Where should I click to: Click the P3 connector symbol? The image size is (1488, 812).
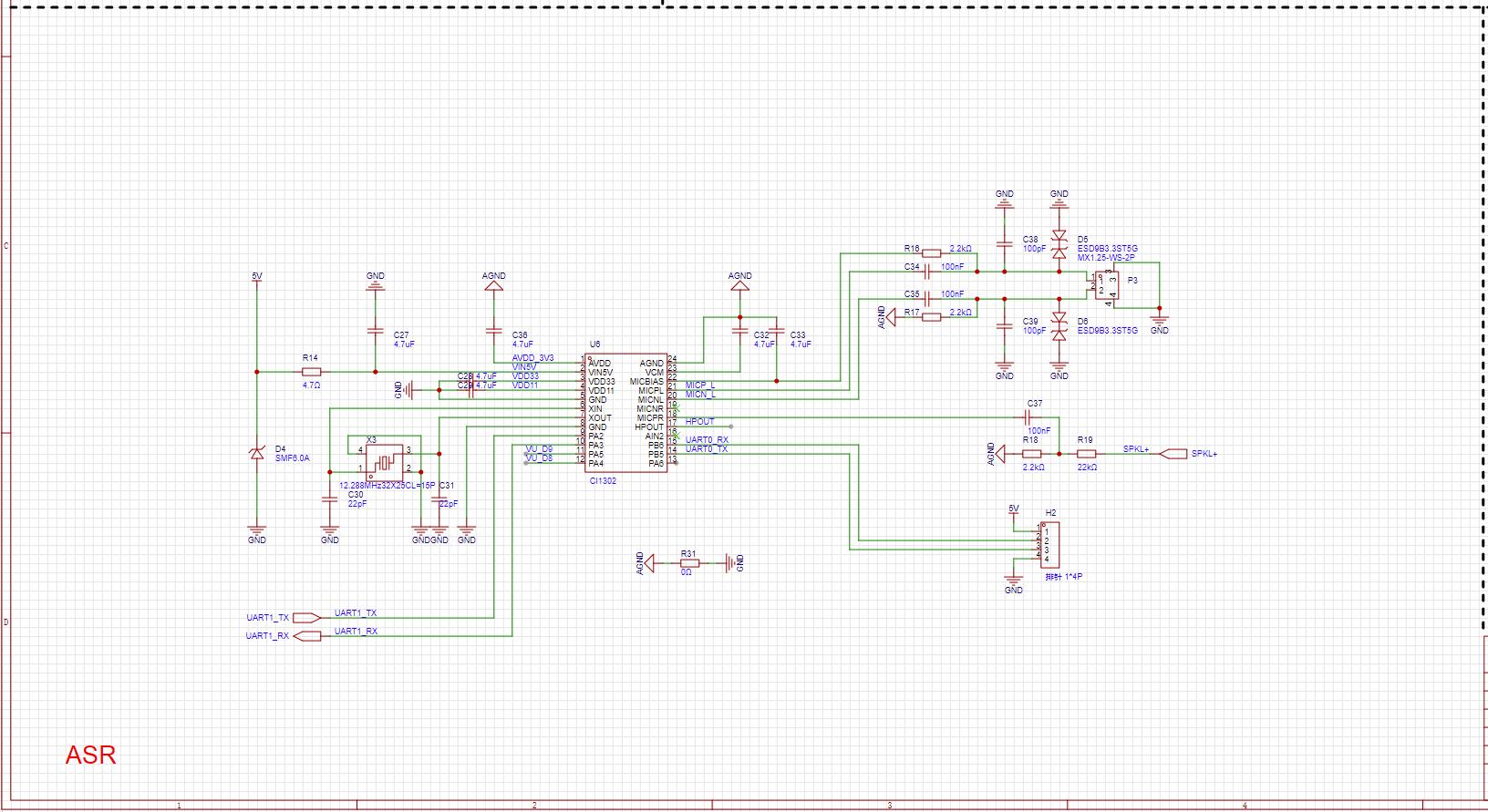coord(1109,285)
